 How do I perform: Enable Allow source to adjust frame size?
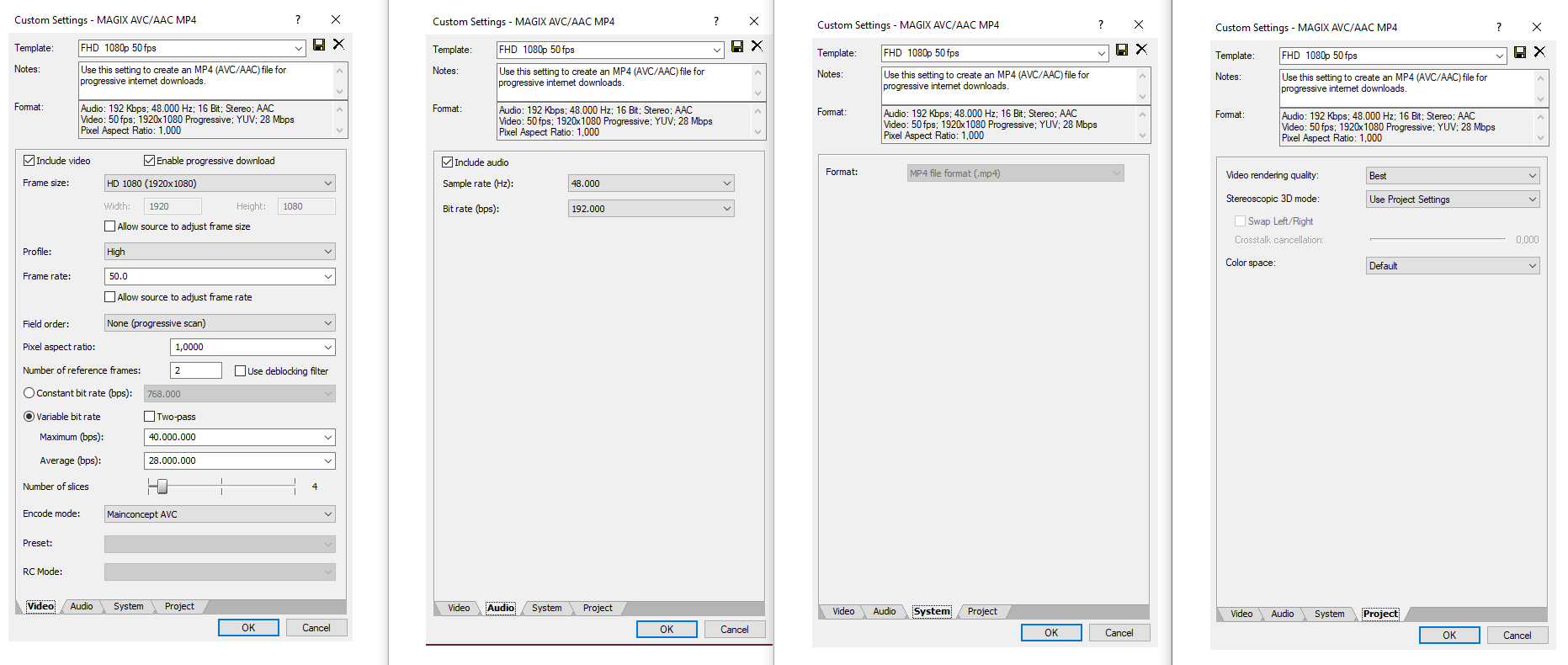[x=109, y=226]
